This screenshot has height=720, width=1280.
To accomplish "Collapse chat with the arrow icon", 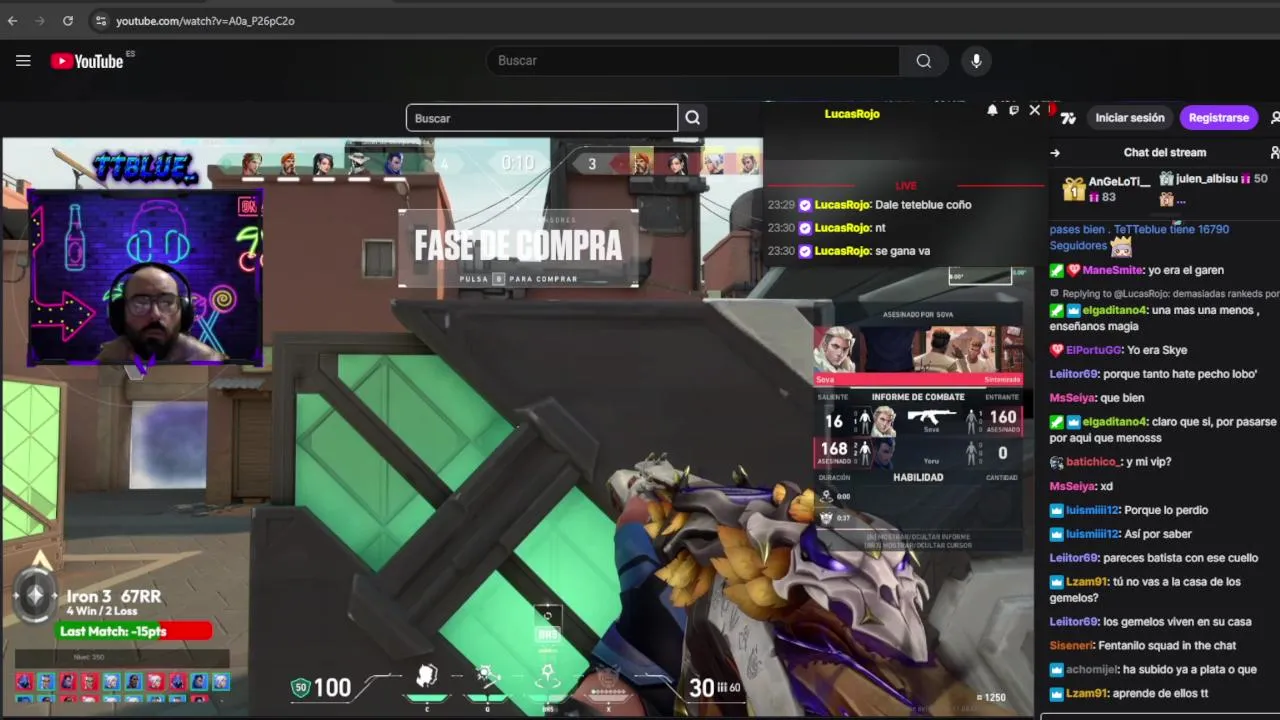I will coord(1055,153).
